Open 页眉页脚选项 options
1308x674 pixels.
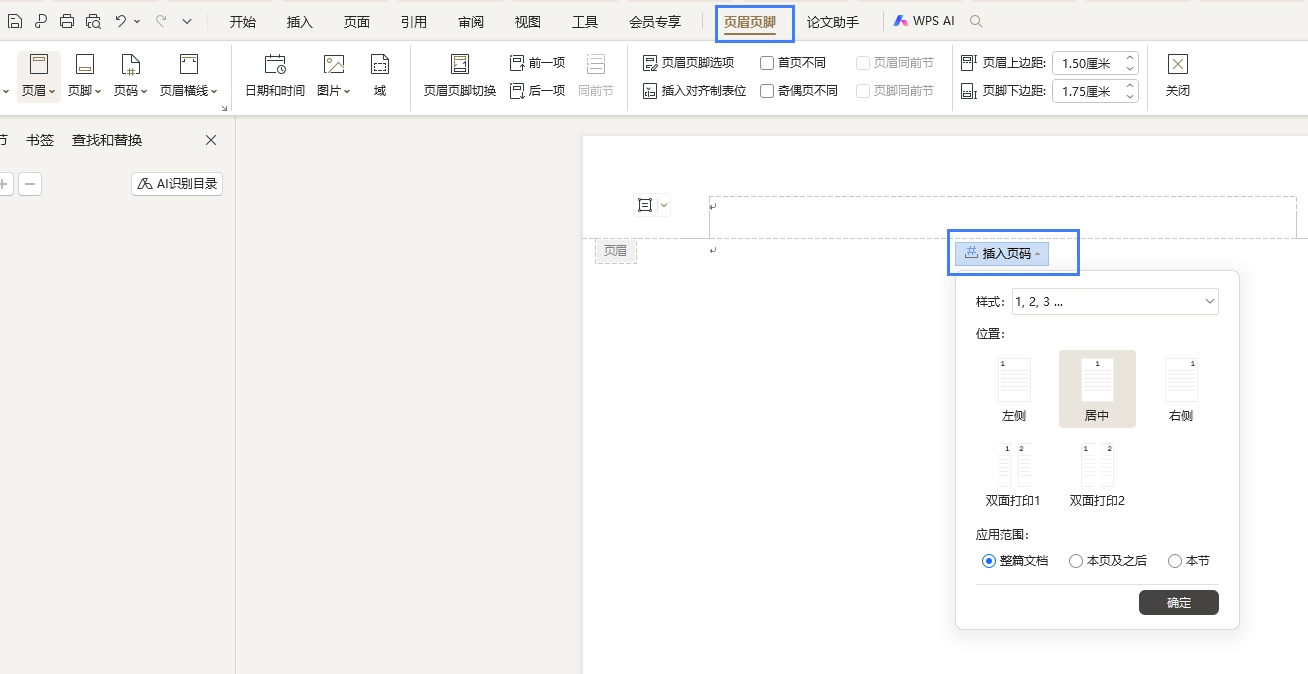[x=688, y=63]
